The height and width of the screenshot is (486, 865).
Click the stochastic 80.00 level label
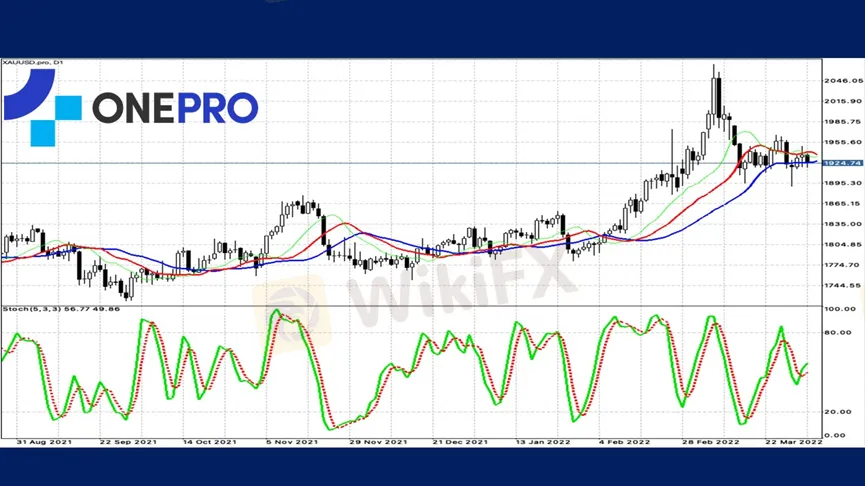click(x=839, y=333)
